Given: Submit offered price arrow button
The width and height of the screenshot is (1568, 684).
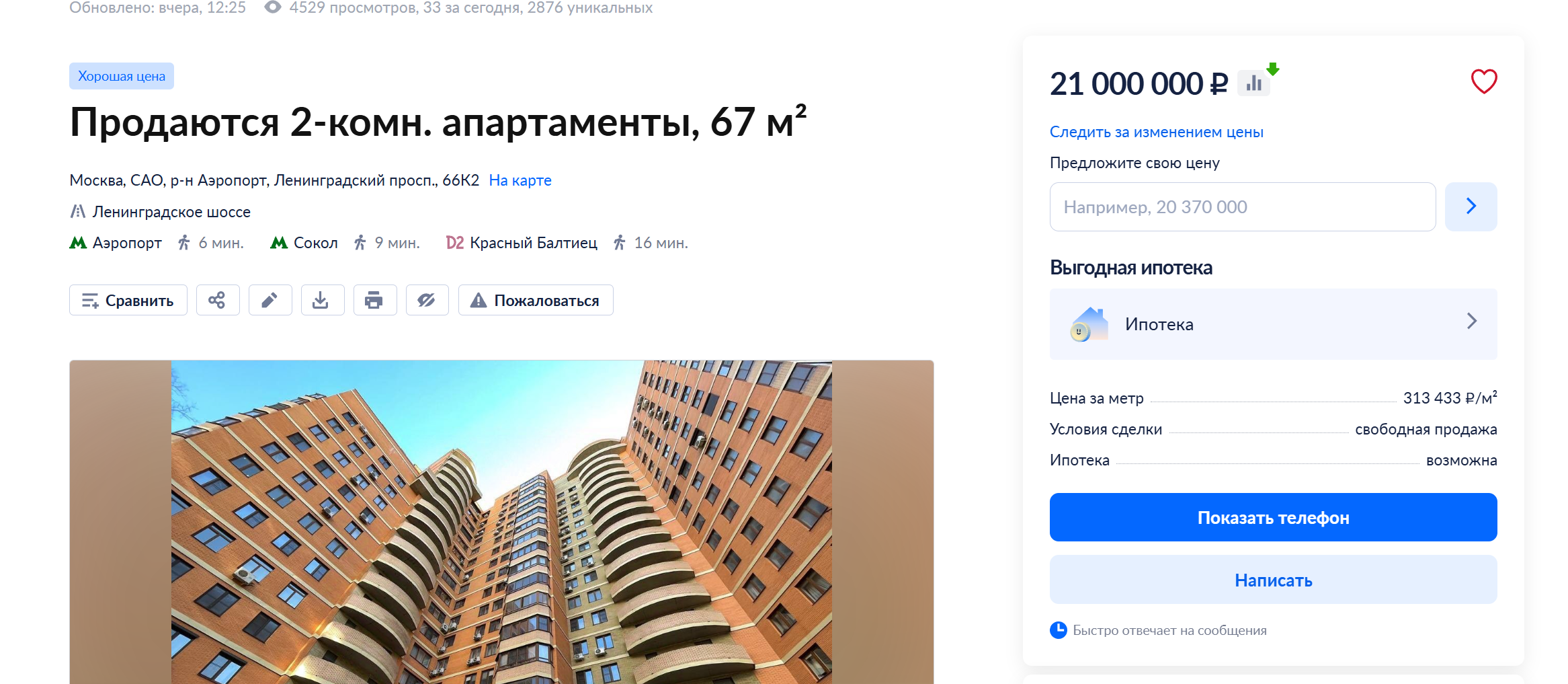Looking at the screenshot, I should coord(1471,206).
